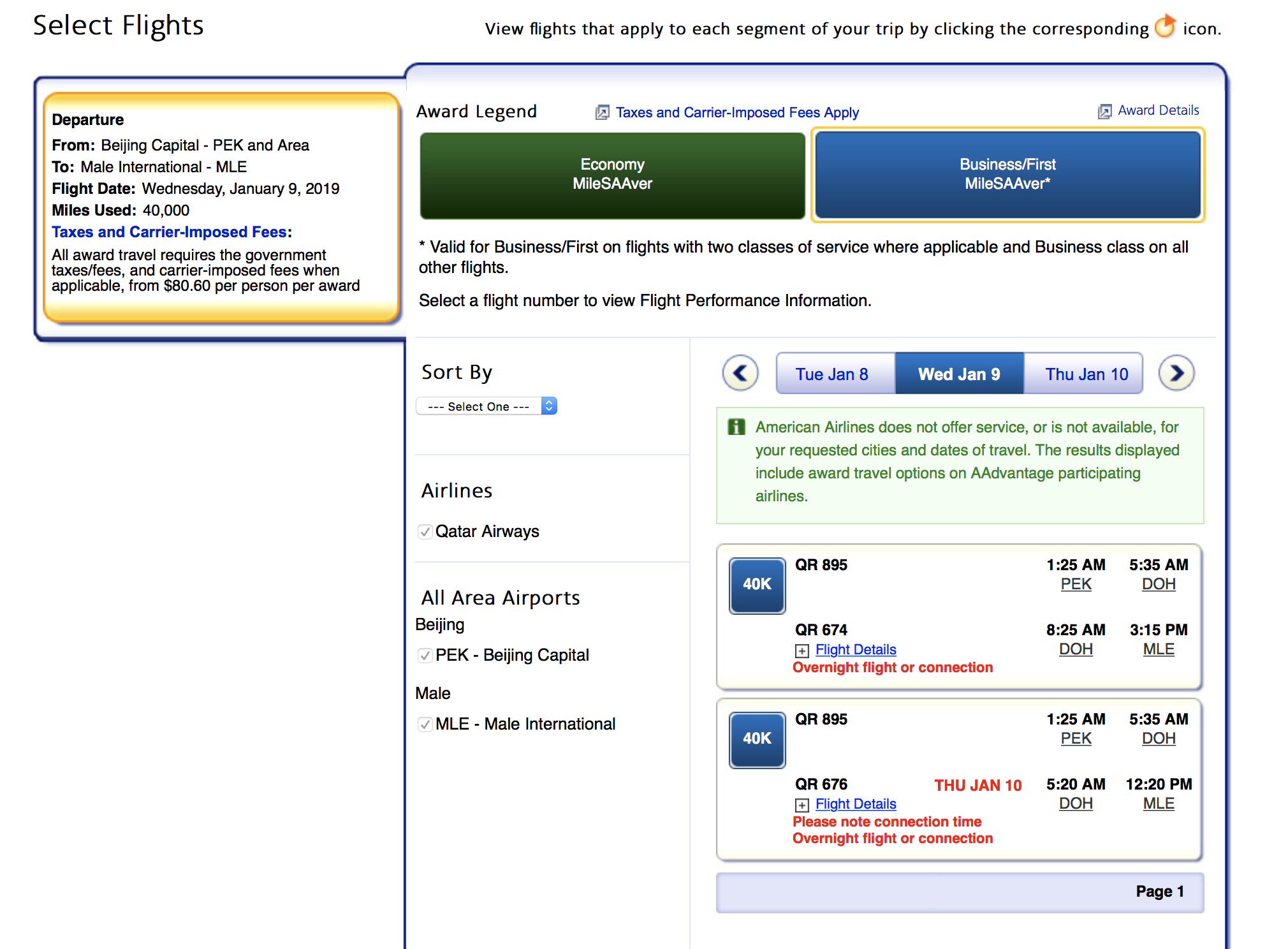Click the 40K award badge for QR 676 itinerary

[757, 740]
